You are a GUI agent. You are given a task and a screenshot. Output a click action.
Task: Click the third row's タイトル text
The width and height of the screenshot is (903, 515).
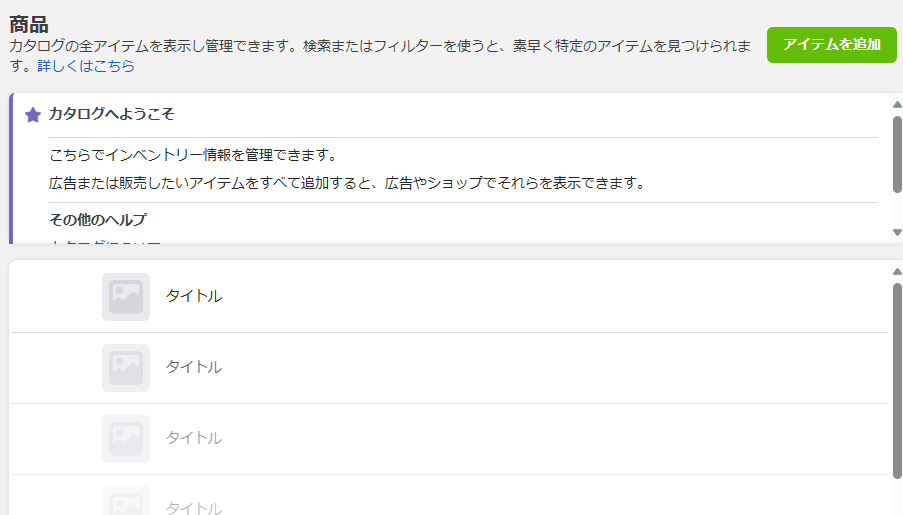(x=194, y=438)
